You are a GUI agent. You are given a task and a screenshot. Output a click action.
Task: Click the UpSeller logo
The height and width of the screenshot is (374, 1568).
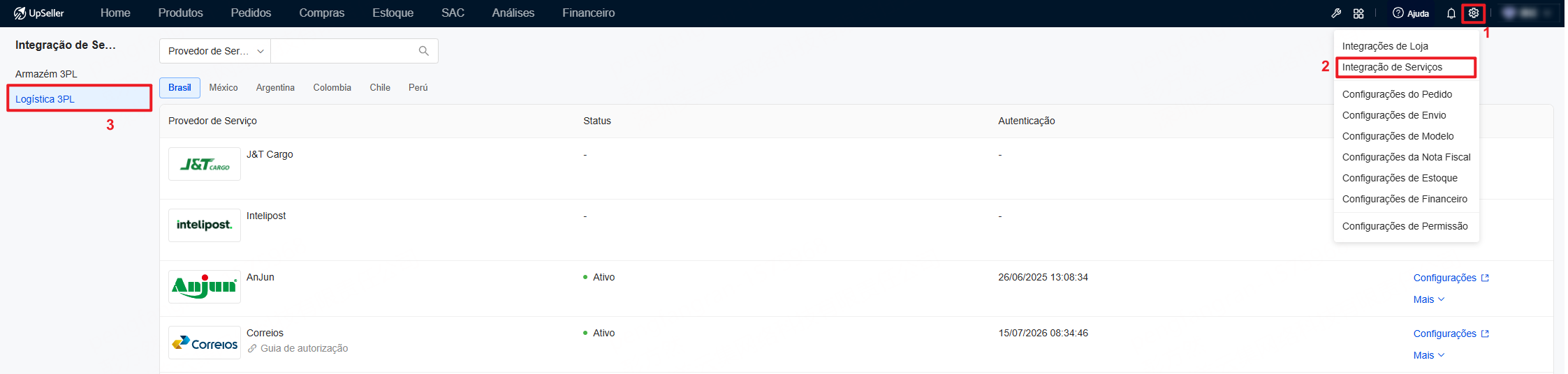(39, 13)
